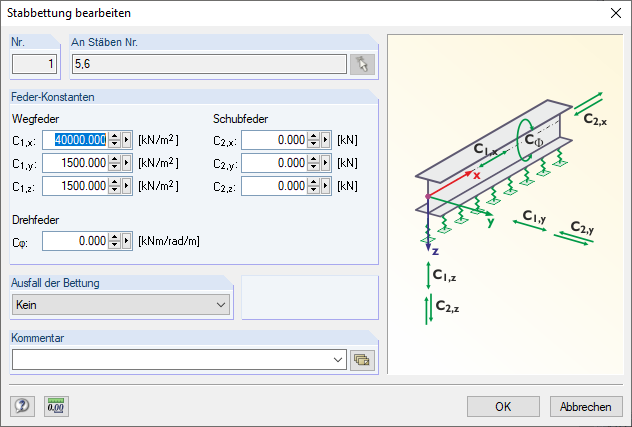Click the An Stäben Nr. field
The height and width of the screenshot is (427, 632).
click(208, 64)
